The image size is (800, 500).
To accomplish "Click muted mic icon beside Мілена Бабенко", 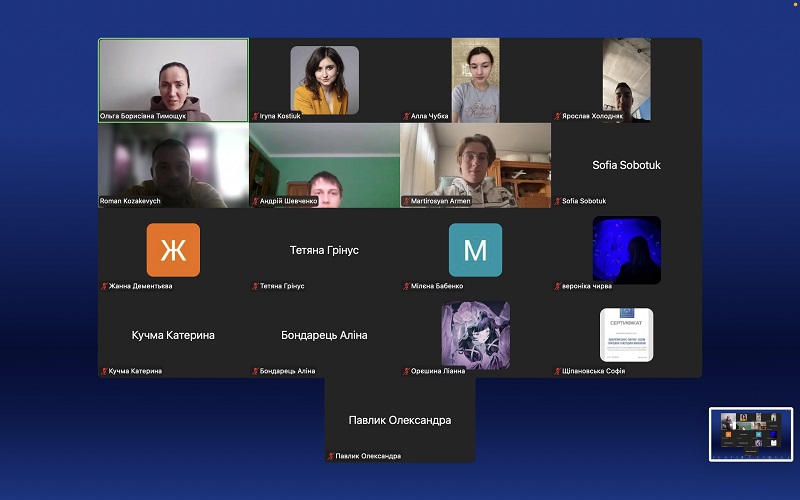I will [x=407, y=286].
